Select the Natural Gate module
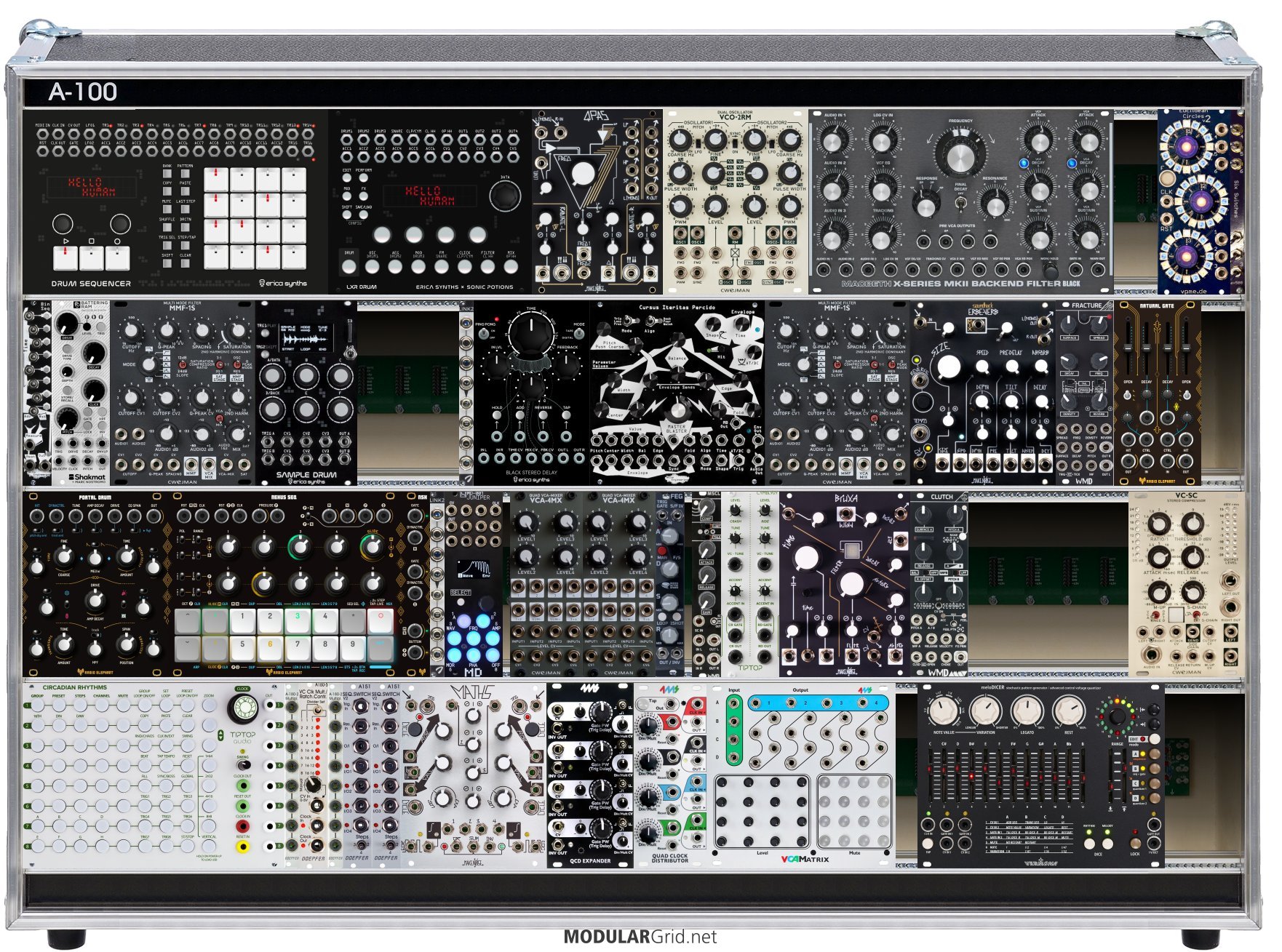The width and height of the screenshot is (1282, 952). pyautogui.click(x=1158, y=393)
